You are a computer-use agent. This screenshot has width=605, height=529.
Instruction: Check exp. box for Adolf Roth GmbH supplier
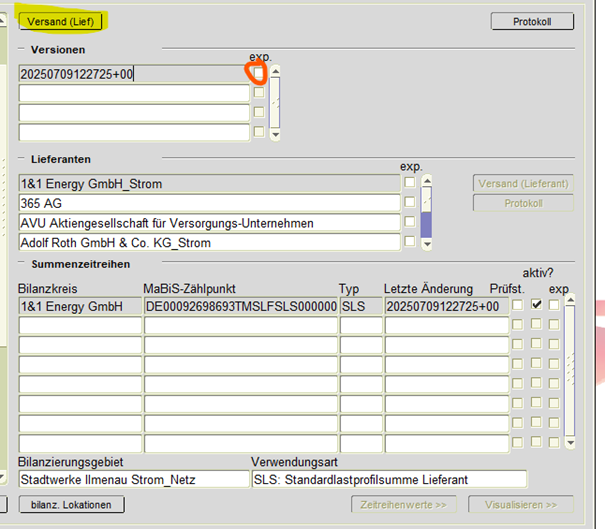(x=409, y=241)
